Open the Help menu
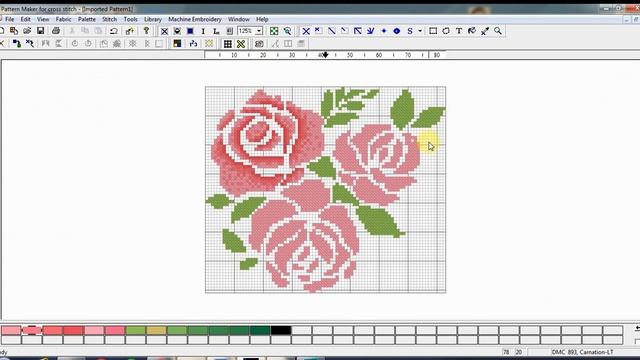The width and height of the screenshot is (640, 360). click(262, 19)
